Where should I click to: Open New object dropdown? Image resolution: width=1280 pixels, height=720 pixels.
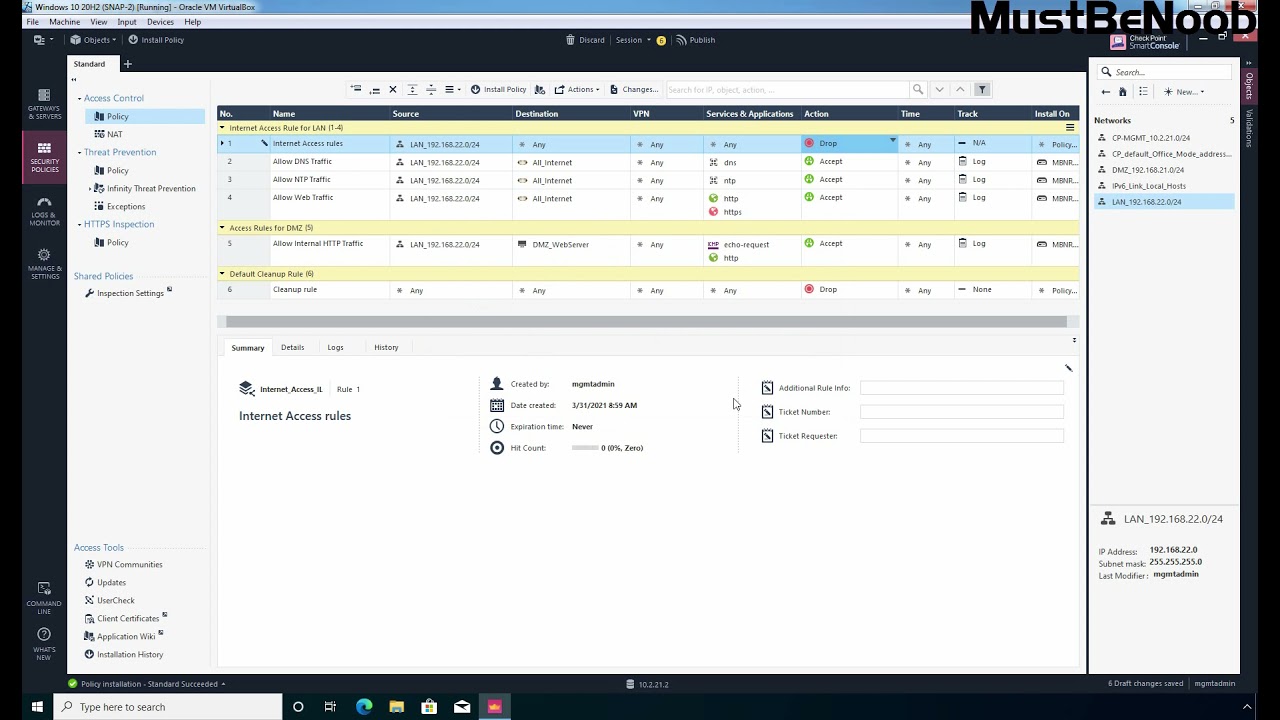click(1185, 91)
